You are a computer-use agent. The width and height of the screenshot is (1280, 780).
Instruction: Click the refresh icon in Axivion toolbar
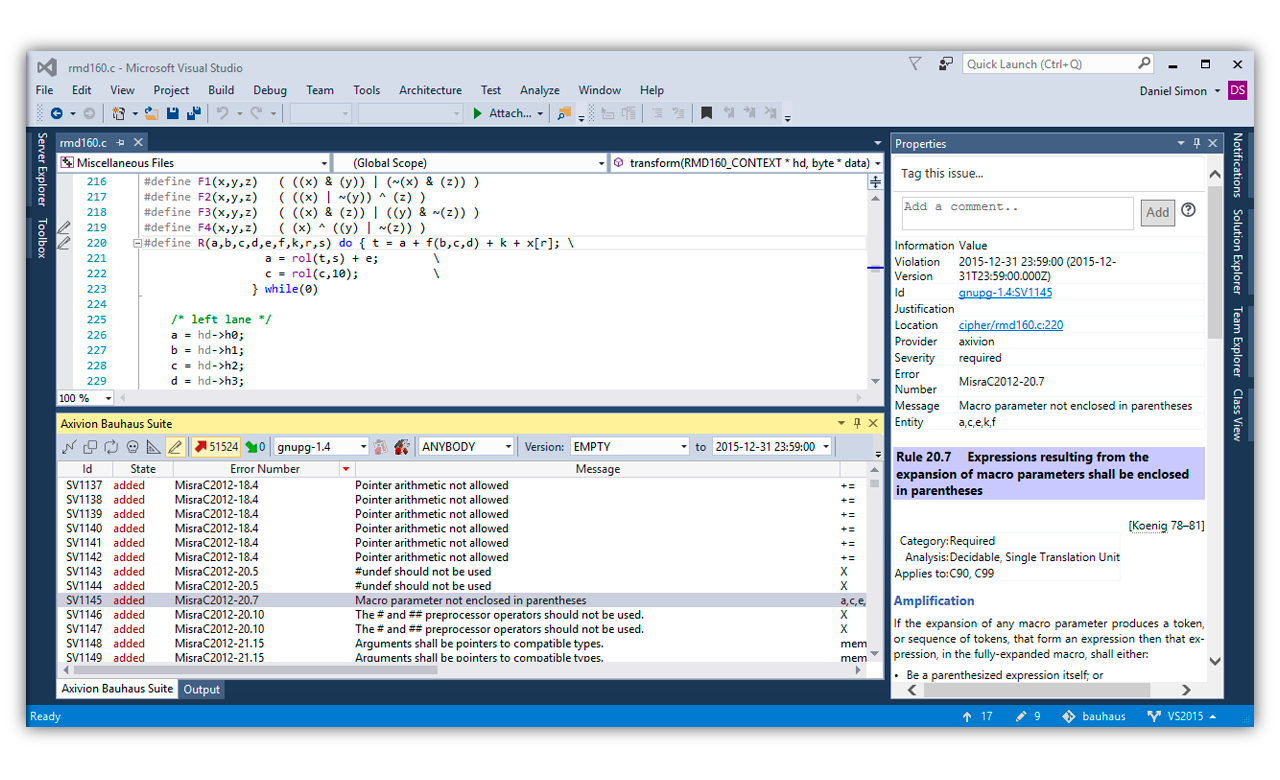pos(111,447)
